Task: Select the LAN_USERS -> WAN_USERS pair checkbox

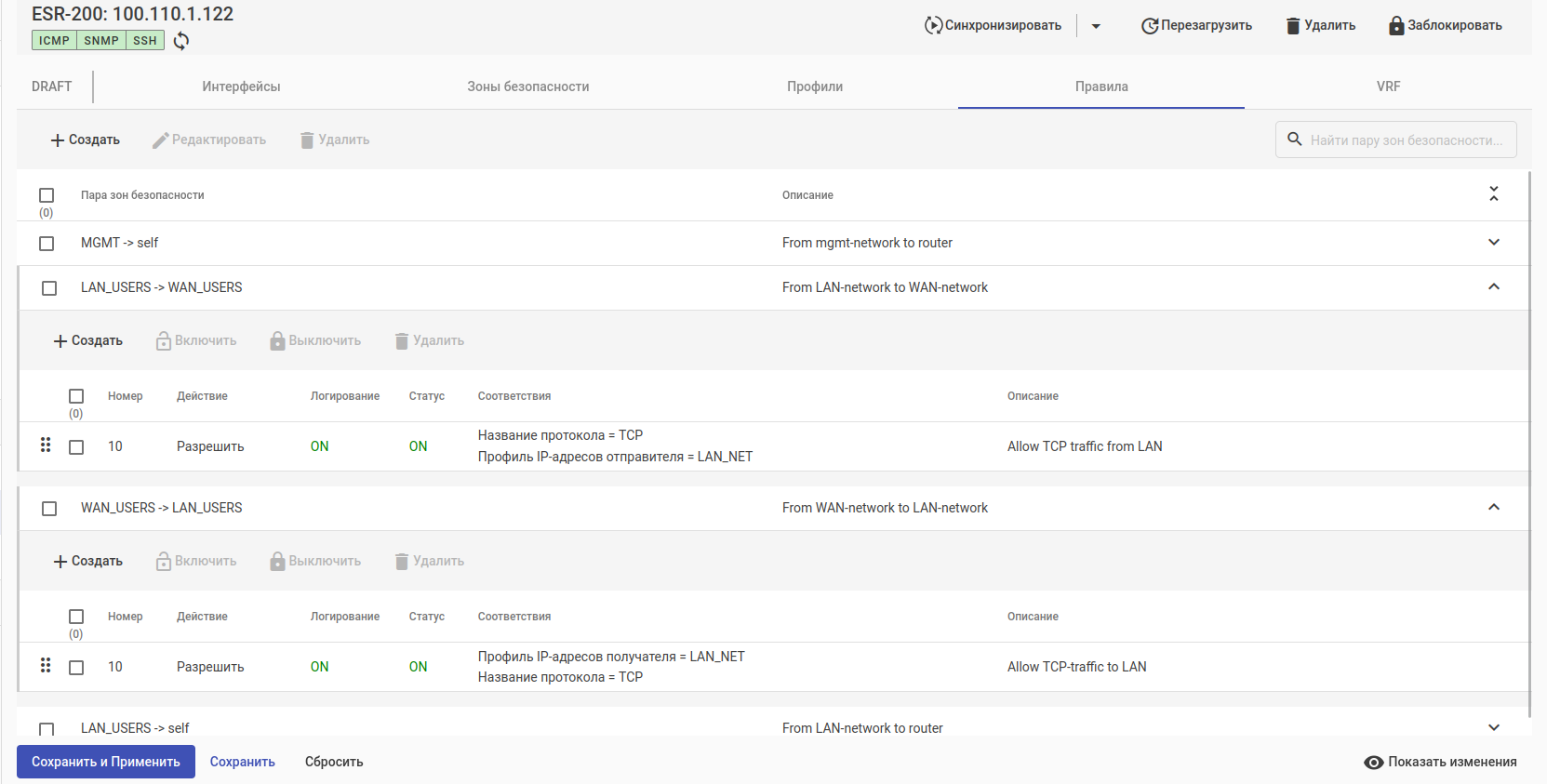Action: click(49, 288)
